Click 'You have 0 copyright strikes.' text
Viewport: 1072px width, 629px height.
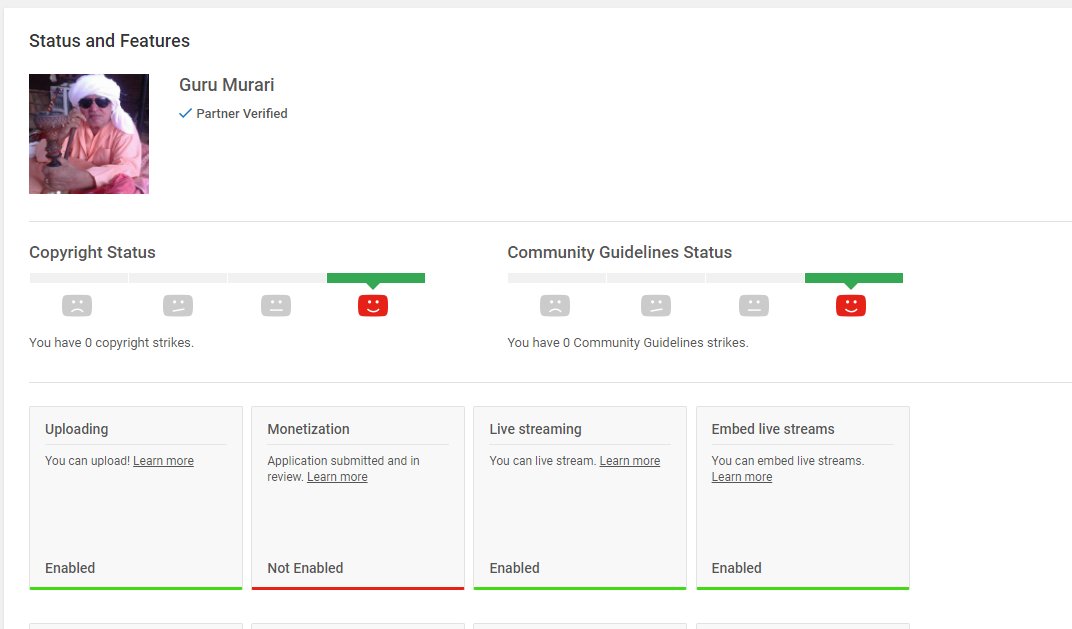[x=111, y=343]
